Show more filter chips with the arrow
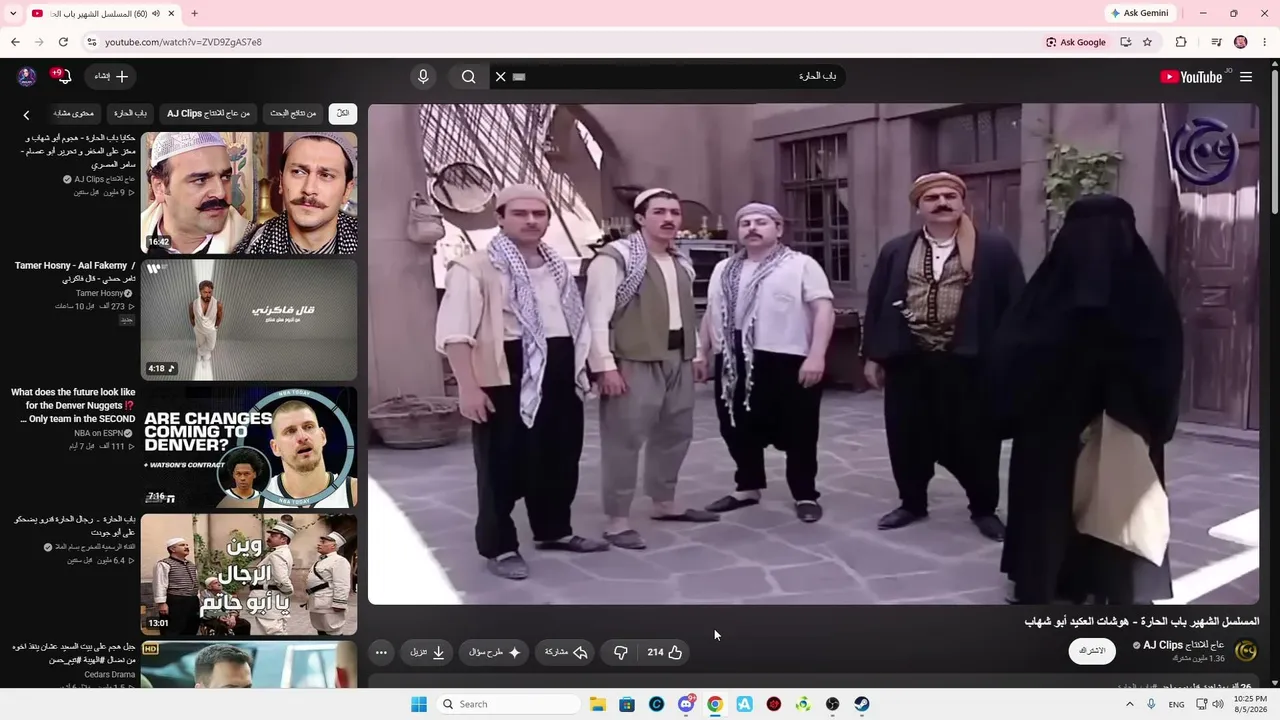This screenshot has width=1280, height=720. 26,115
